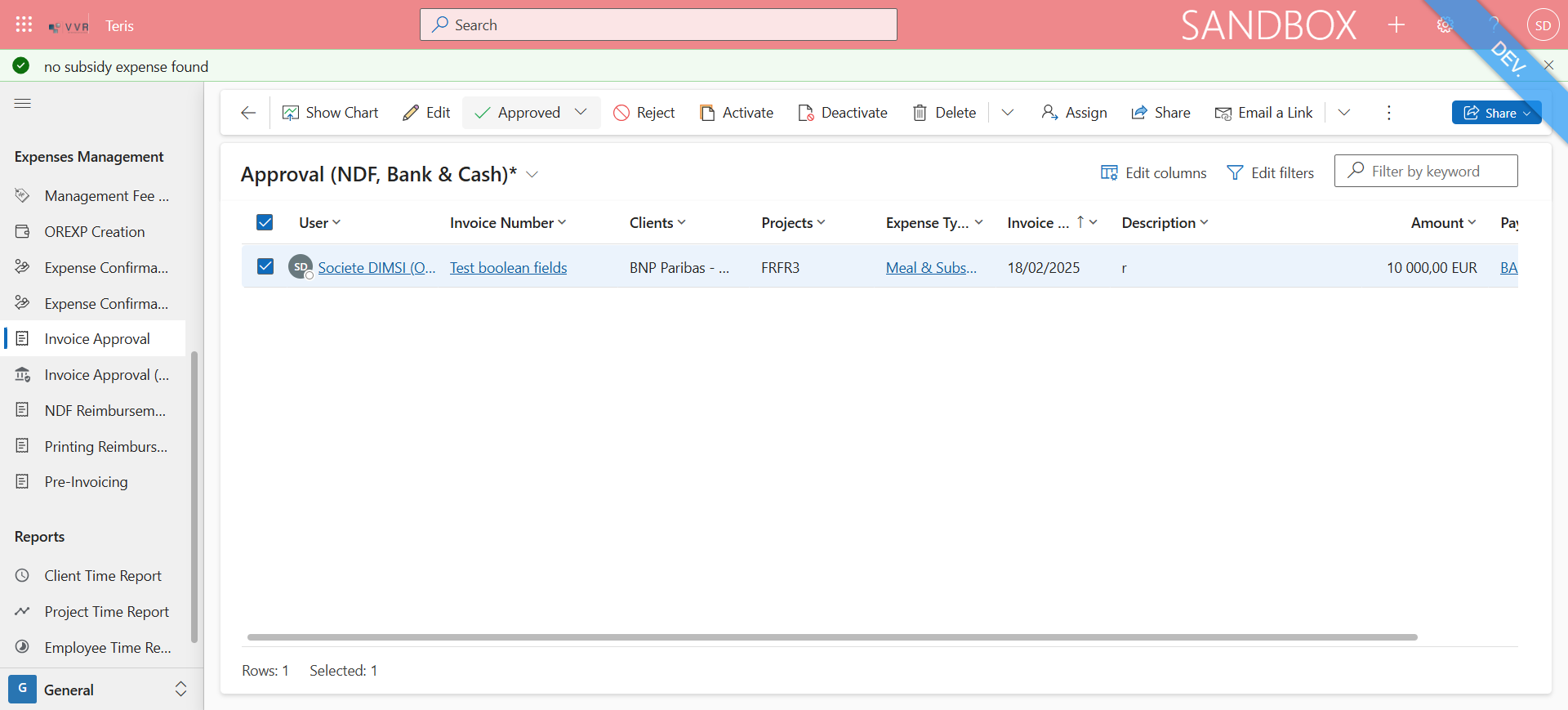Click the Assign command
Screen dimensions: 1568x710
coord(1074,113)
